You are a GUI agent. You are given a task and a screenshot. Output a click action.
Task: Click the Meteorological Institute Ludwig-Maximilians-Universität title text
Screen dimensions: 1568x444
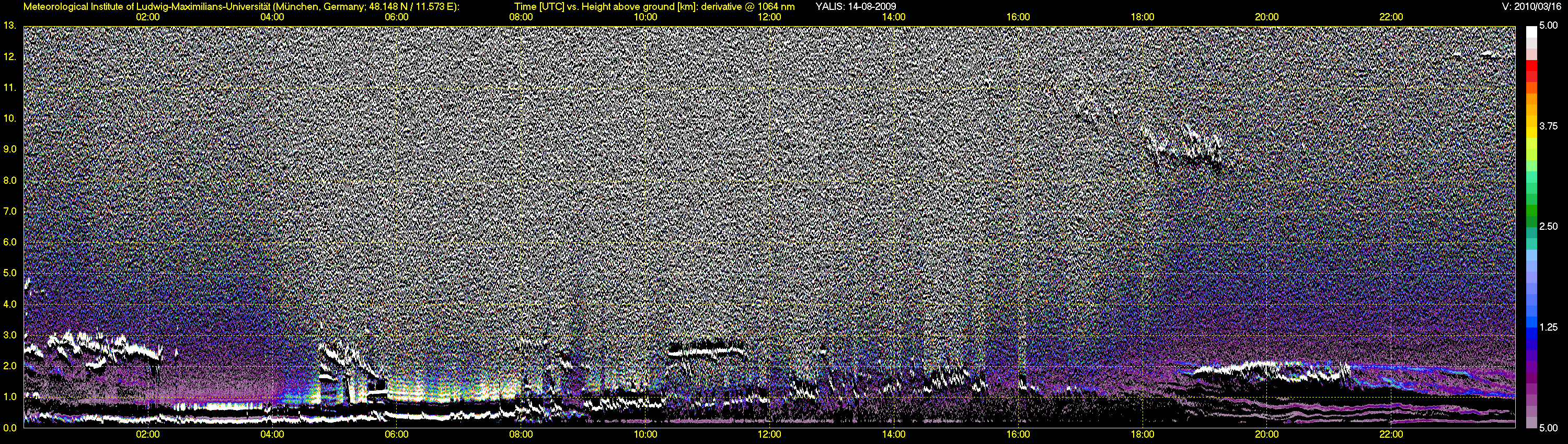tap(241, 7)
